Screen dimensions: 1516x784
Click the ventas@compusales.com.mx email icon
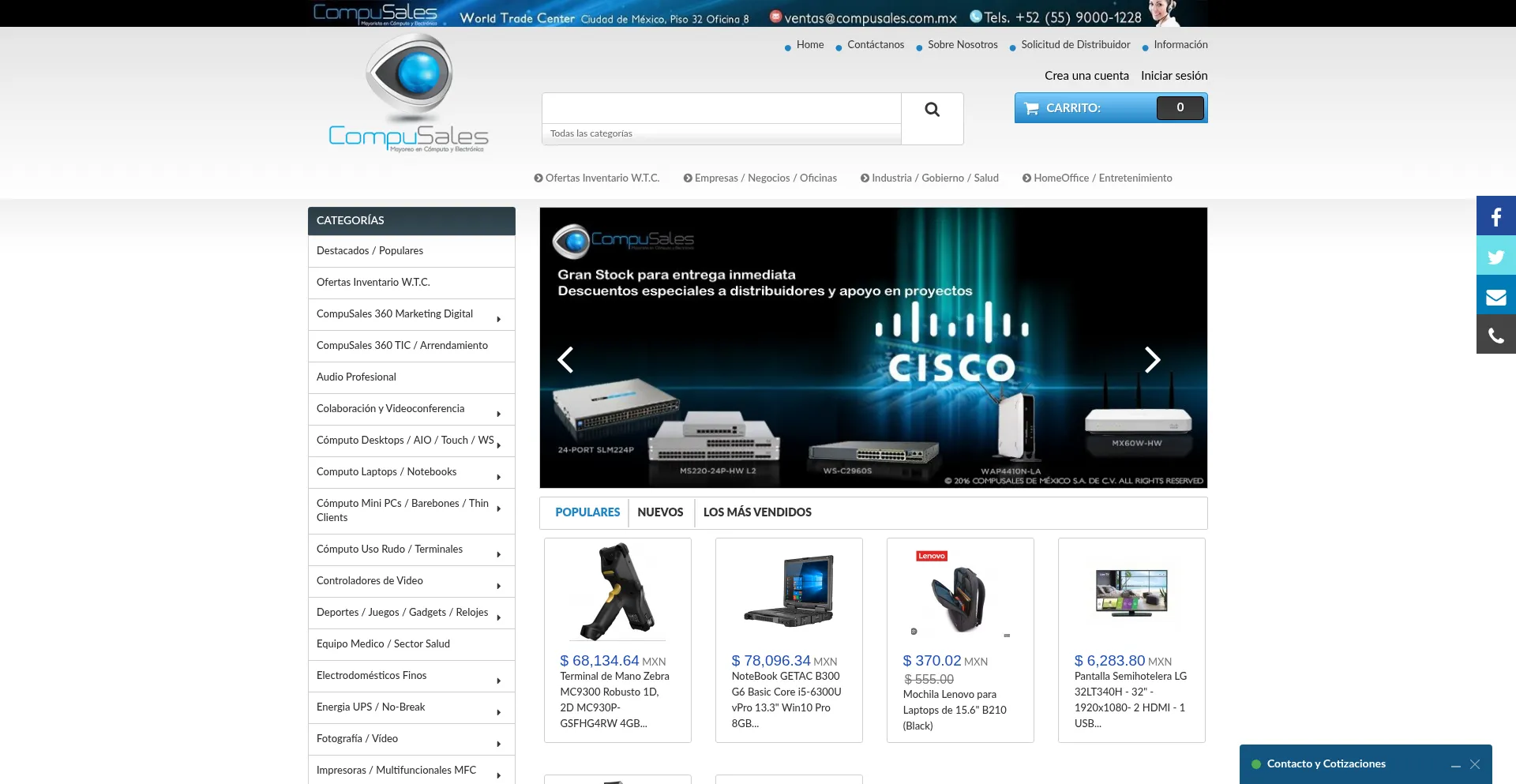(775, 15)
